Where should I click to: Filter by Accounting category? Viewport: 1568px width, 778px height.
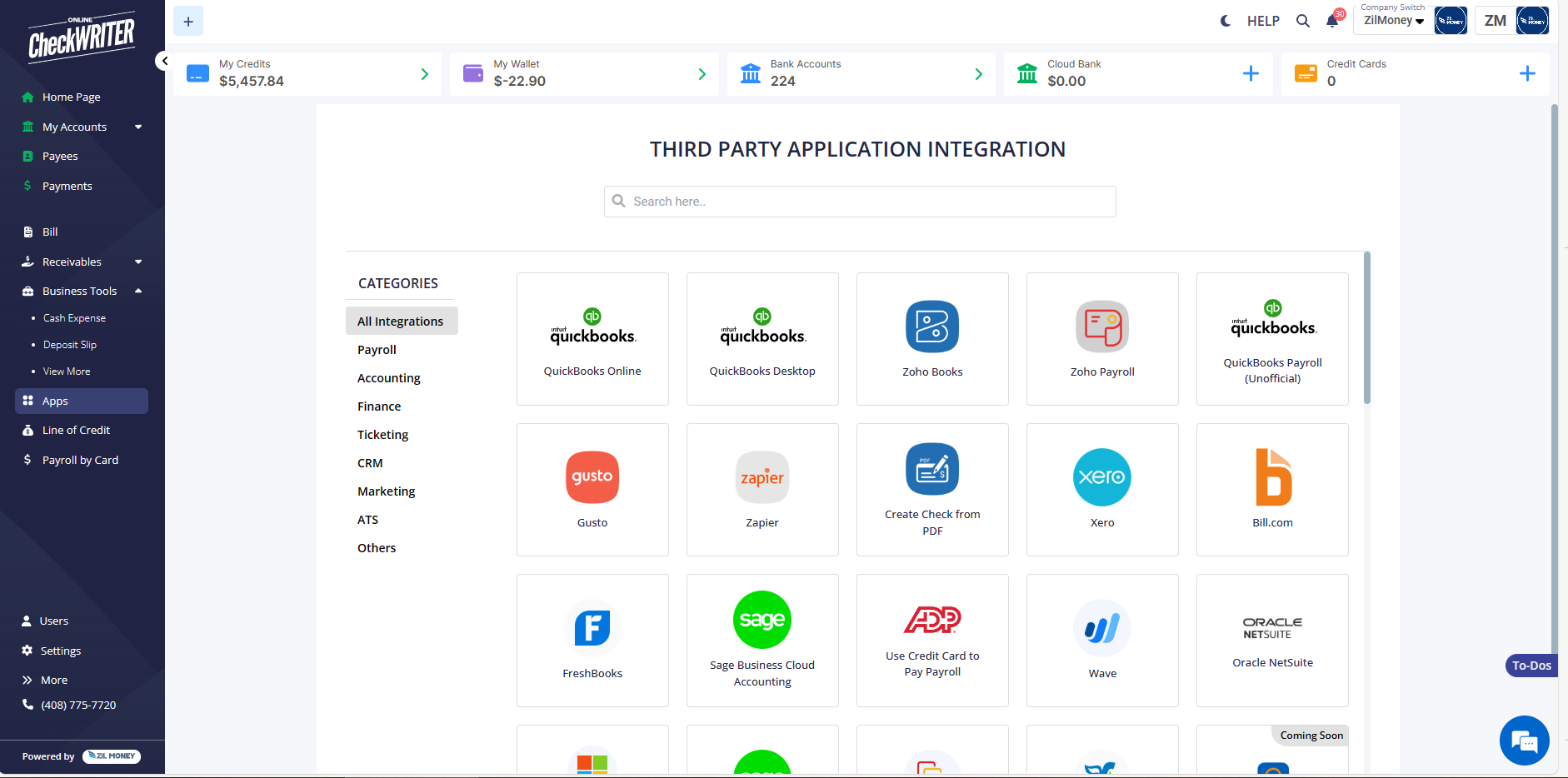389,378
